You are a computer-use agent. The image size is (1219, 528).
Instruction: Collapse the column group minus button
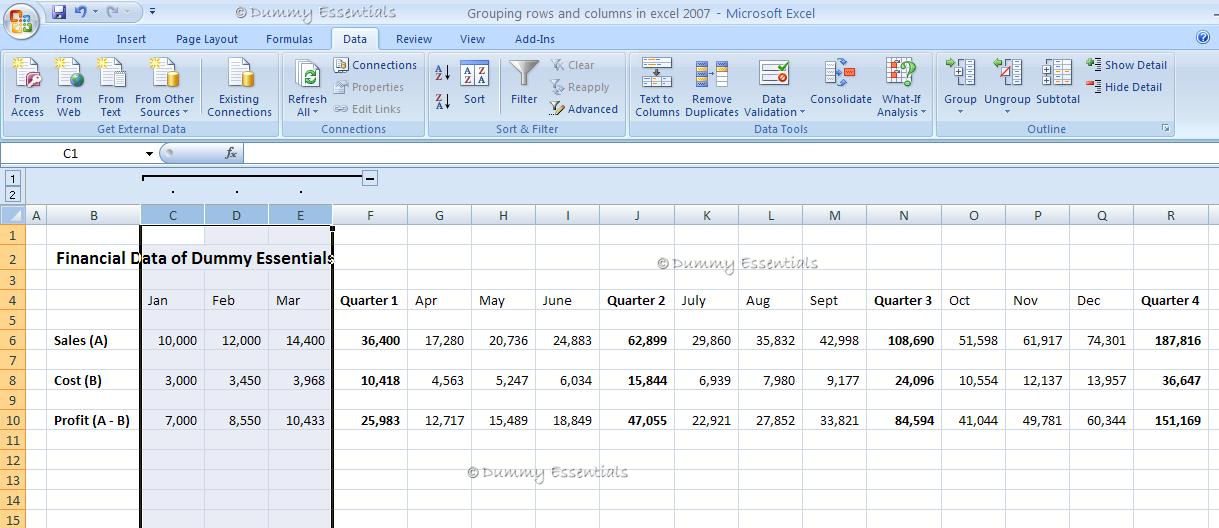pos(370,178)
